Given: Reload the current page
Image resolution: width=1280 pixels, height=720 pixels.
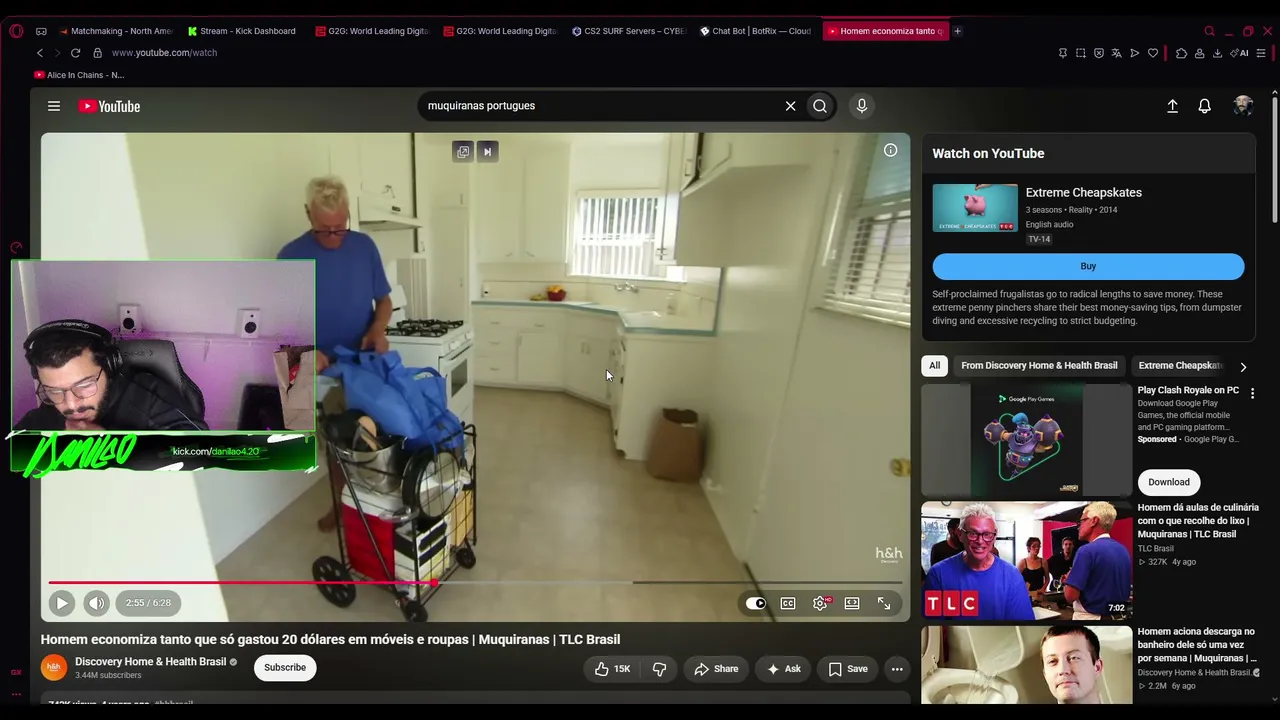Looking at the screenshot, I should (x=75, y=53).
